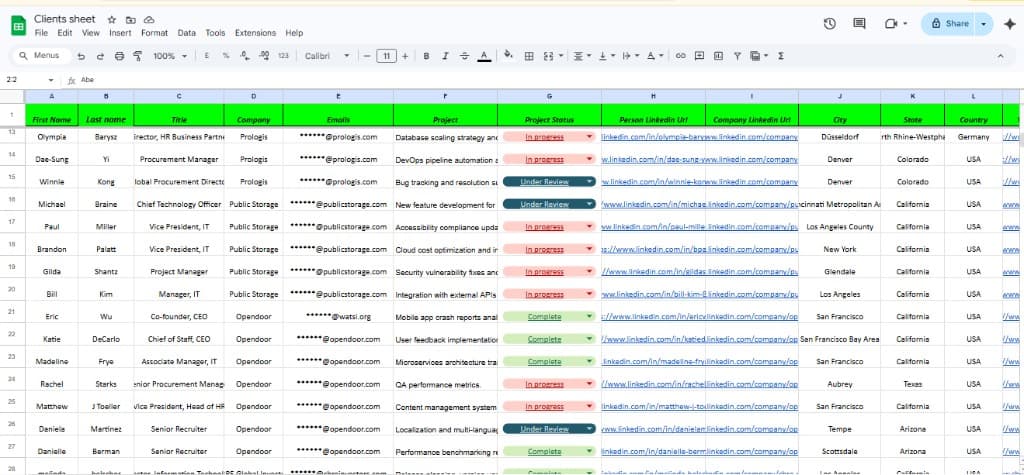Image resolution: width=1024 pixels, height=475 pixels.
Task: Open Complete status dropdown for Eric Wu
Action: [x=590, y=317]
